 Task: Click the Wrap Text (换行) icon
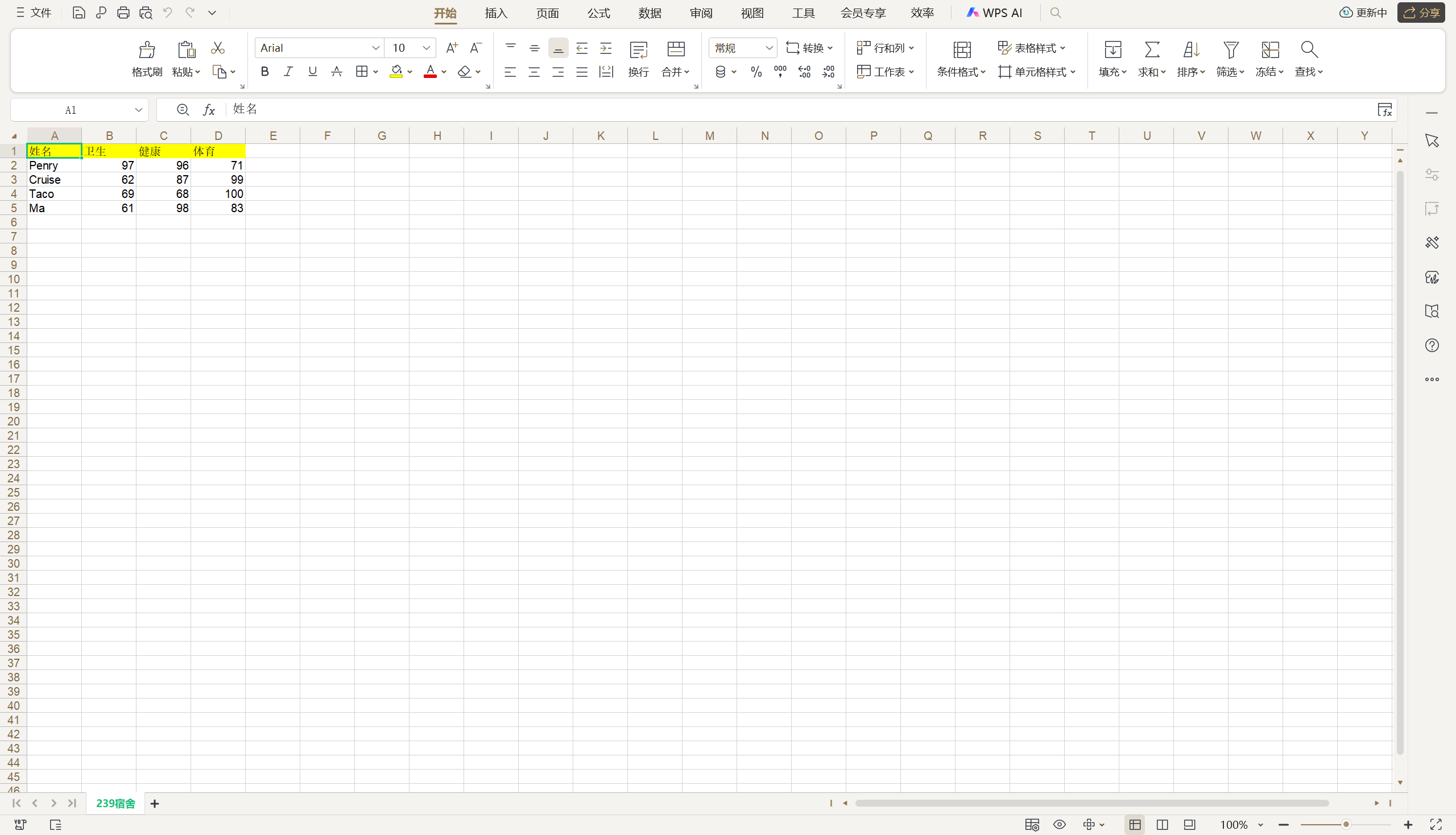638,51
